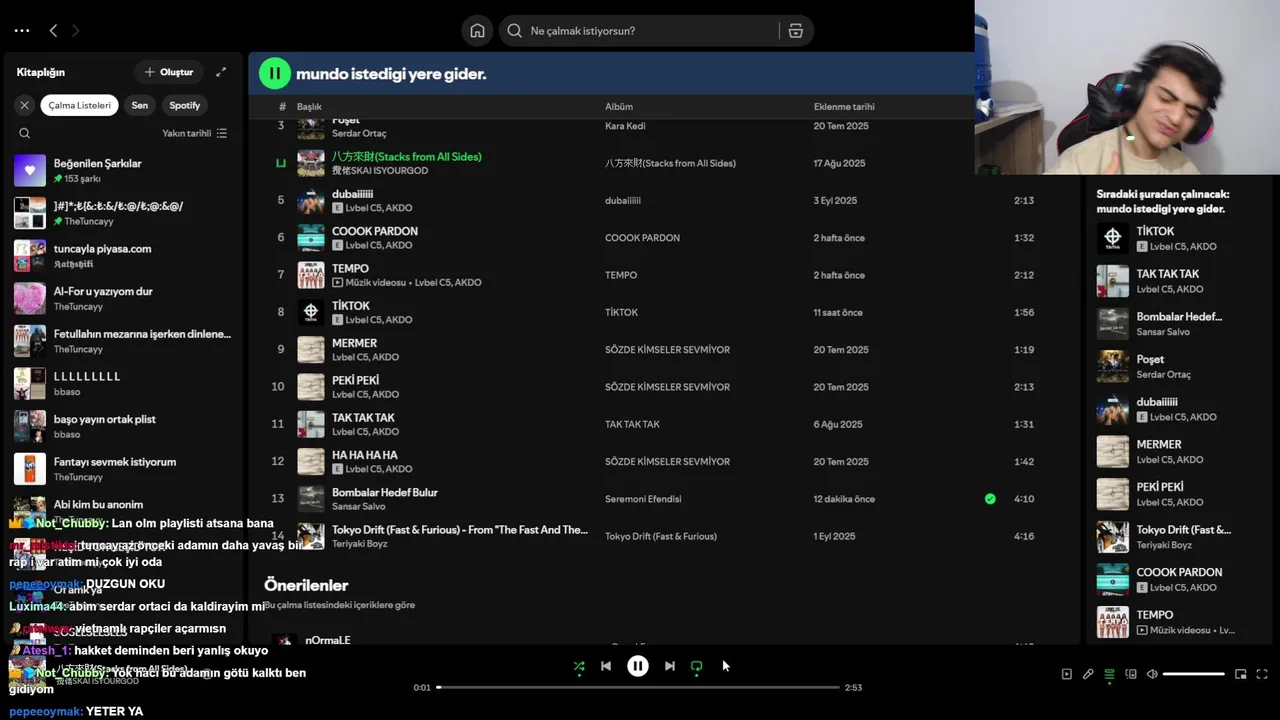This screenshot has width=1280, height=720.
Task: Search within the library with magnifier icon
Action: tap(25, 133)
